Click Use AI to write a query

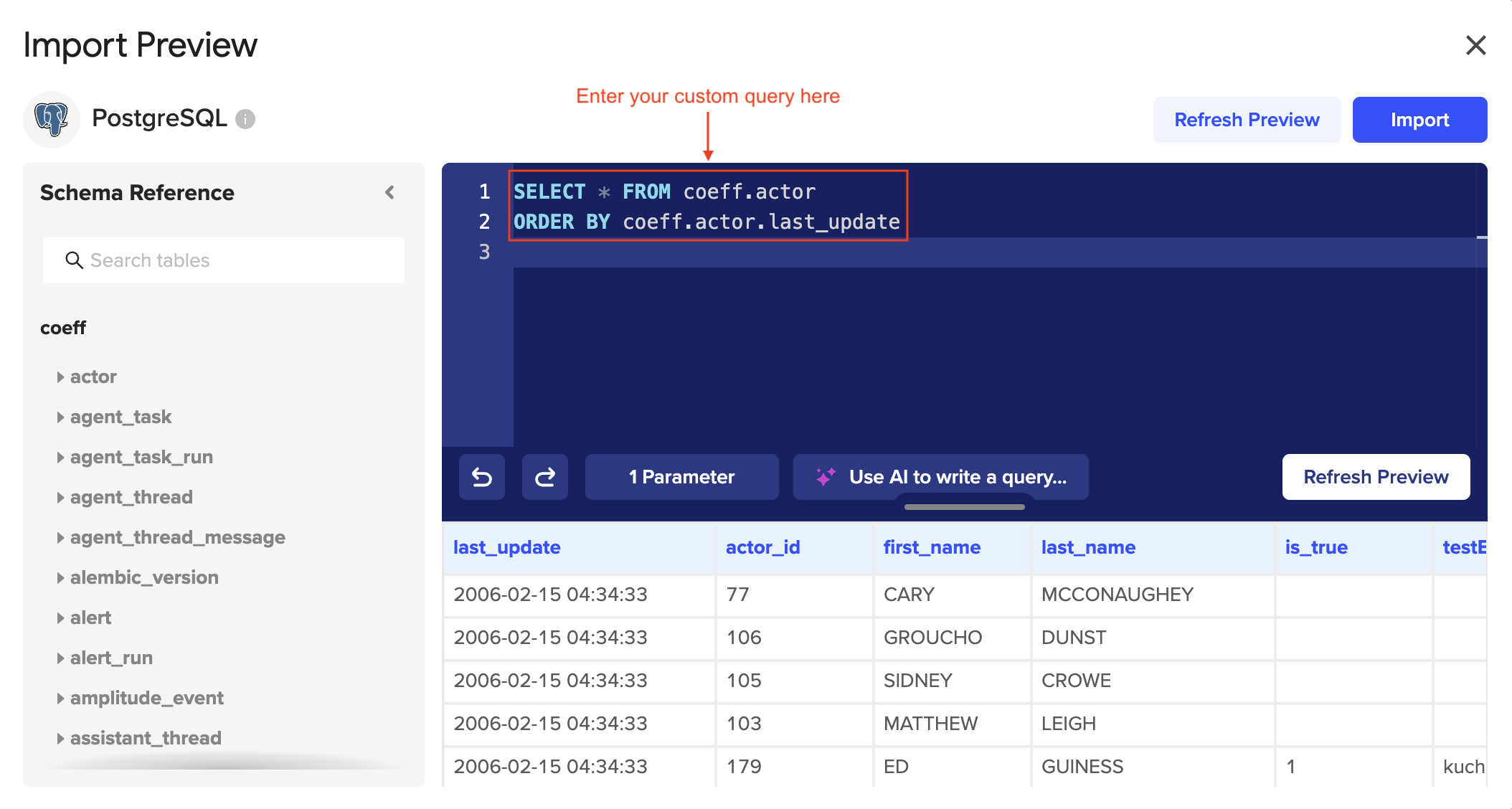click(x=957, y=477)
